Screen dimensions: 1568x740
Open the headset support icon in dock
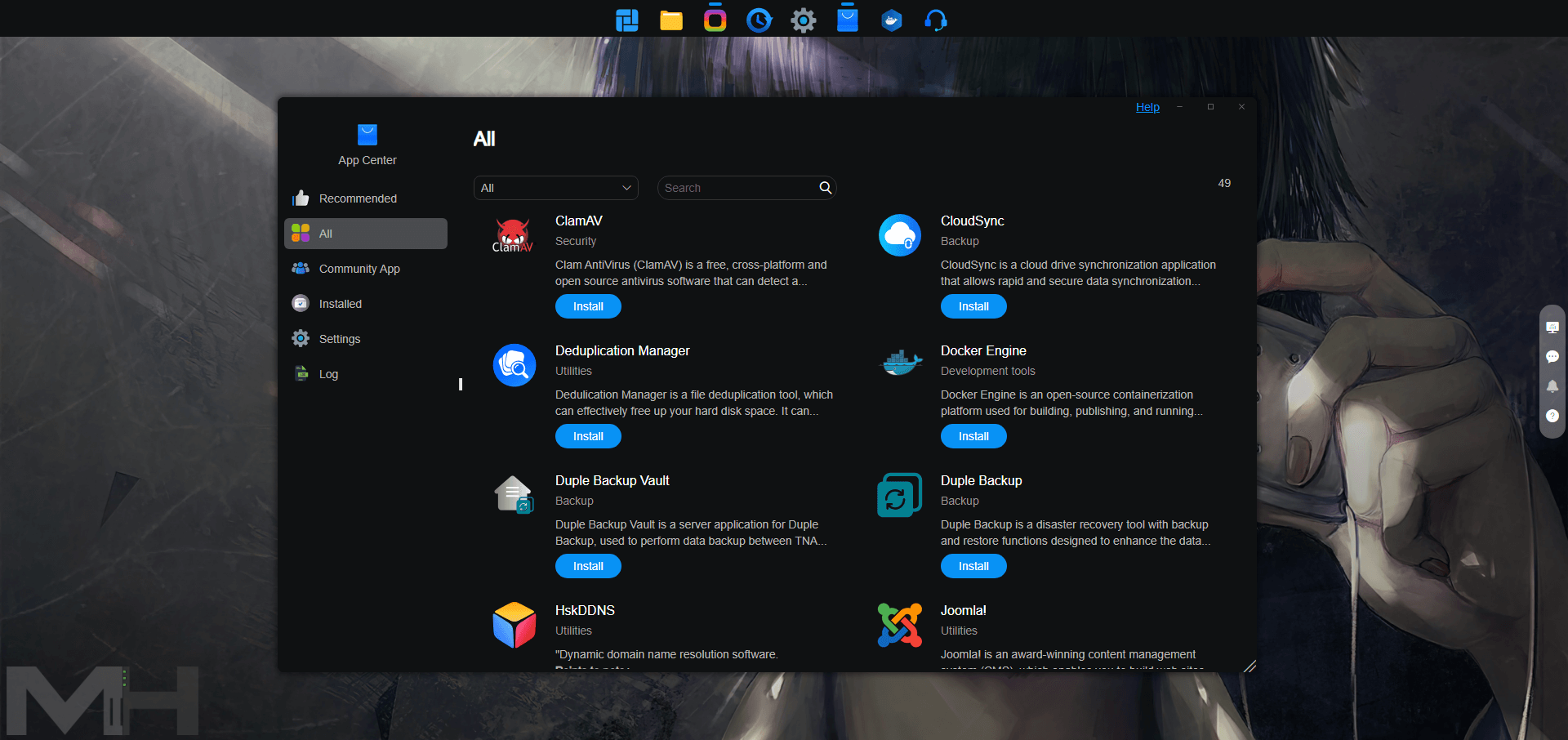(x=936, y=20)
